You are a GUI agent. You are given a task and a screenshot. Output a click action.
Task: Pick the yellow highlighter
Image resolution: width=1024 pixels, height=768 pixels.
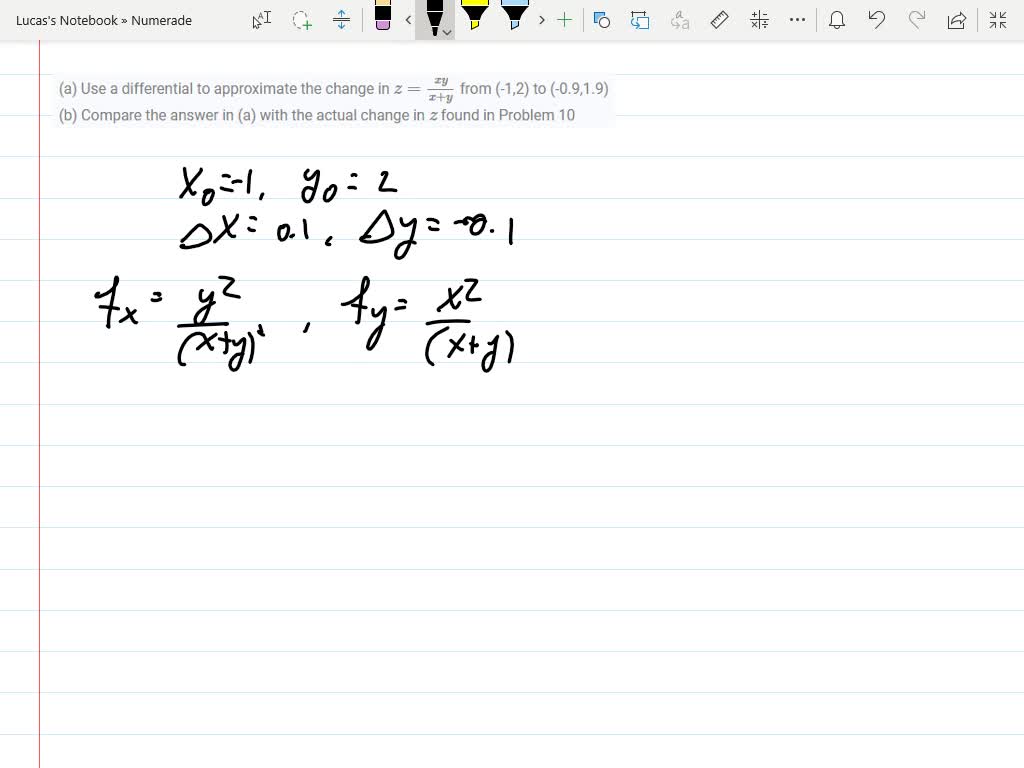pos(477,18)
